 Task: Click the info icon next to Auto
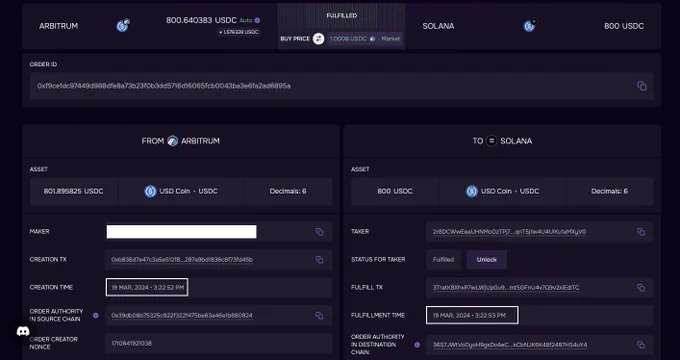click(257, 20)
